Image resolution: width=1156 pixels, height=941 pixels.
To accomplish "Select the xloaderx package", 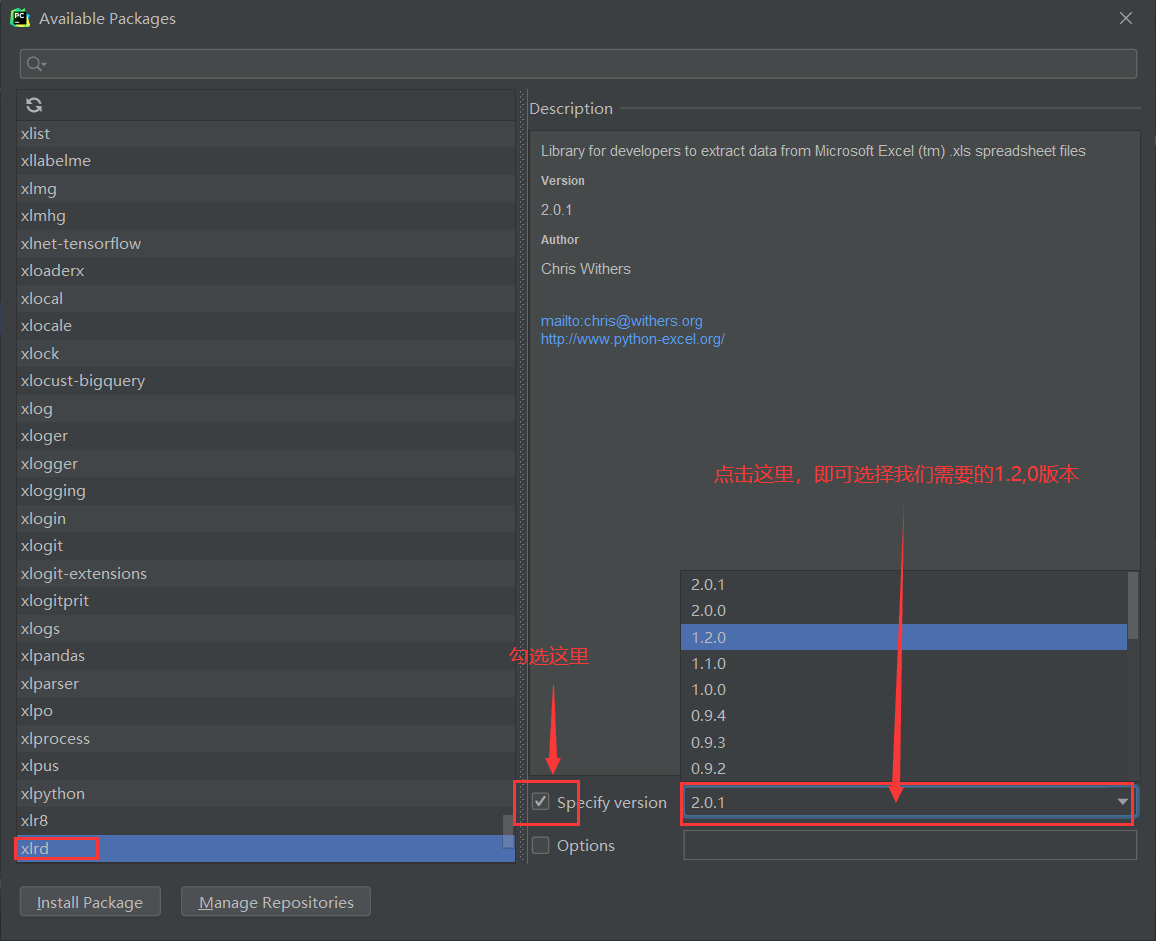I will (x=265, y=271).
